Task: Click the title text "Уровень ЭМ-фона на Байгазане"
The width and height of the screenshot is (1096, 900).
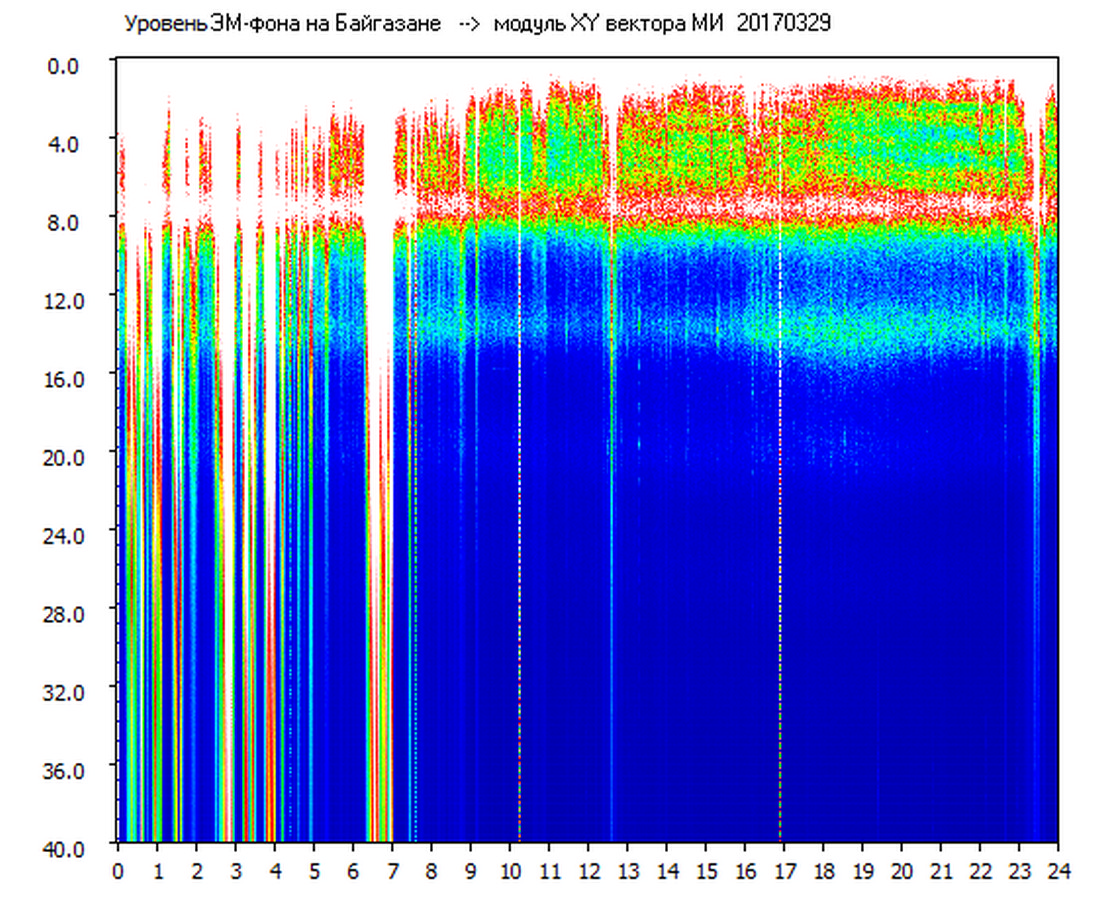Action: tap(282, 24)
